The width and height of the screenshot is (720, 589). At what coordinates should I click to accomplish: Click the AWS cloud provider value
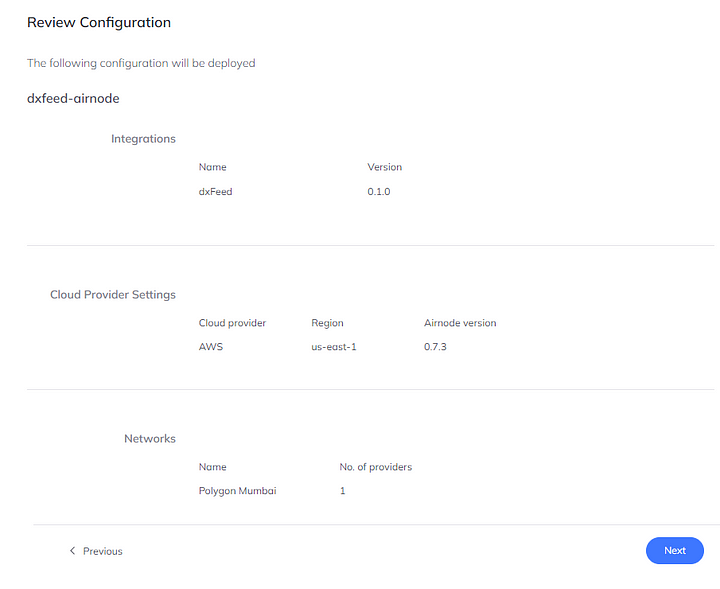pyautogui.click(x=210, y=347)
